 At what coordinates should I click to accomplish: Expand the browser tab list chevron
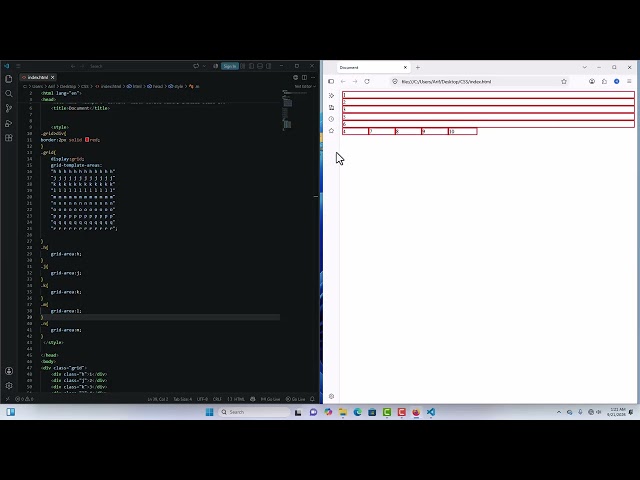coord(584,67)
